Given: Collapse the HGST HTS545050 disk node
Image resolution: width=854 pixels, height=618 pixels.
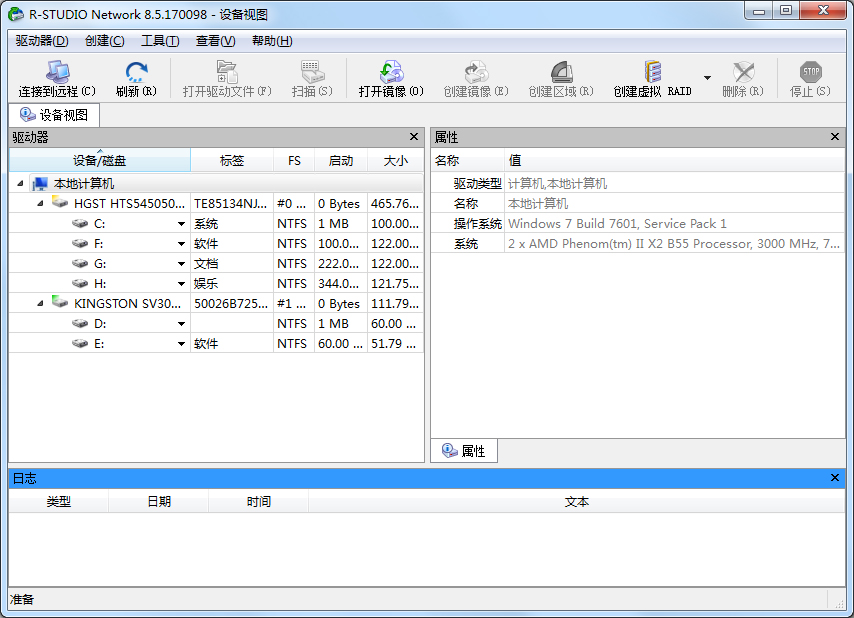Looking at the screenshot, I should tap(40, 204).
